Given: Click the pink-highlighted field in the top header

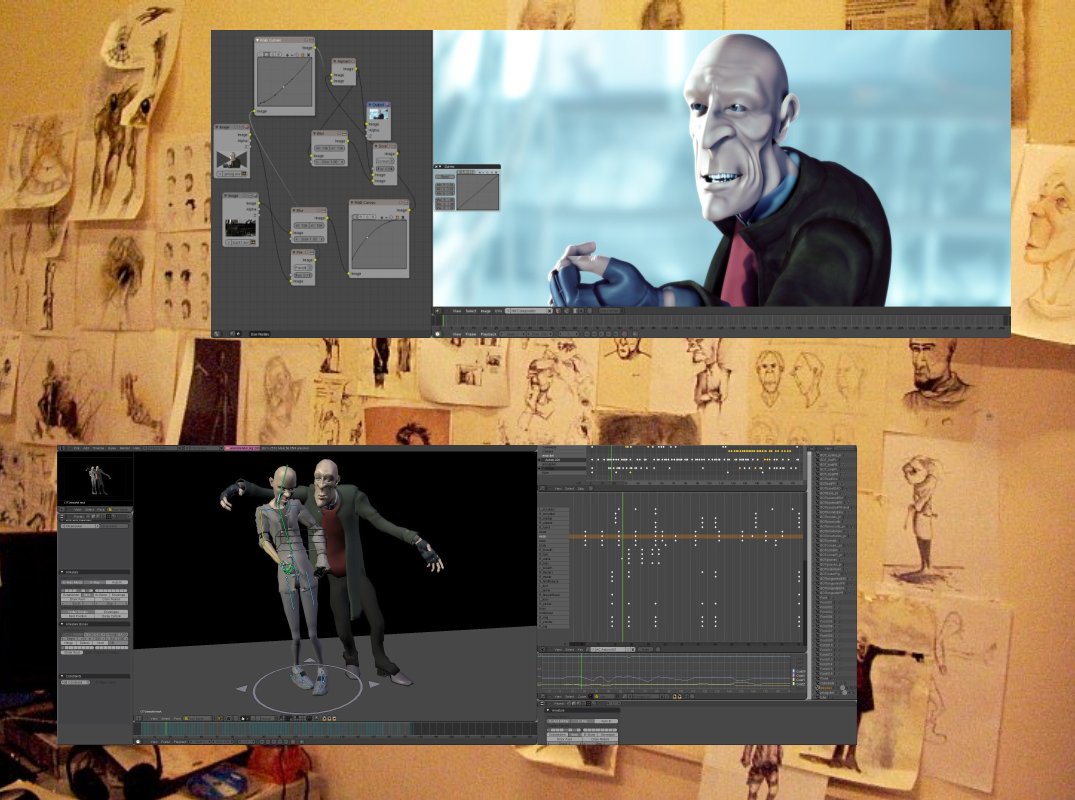Looking at the screenshot, I should (x=242, y=448).
